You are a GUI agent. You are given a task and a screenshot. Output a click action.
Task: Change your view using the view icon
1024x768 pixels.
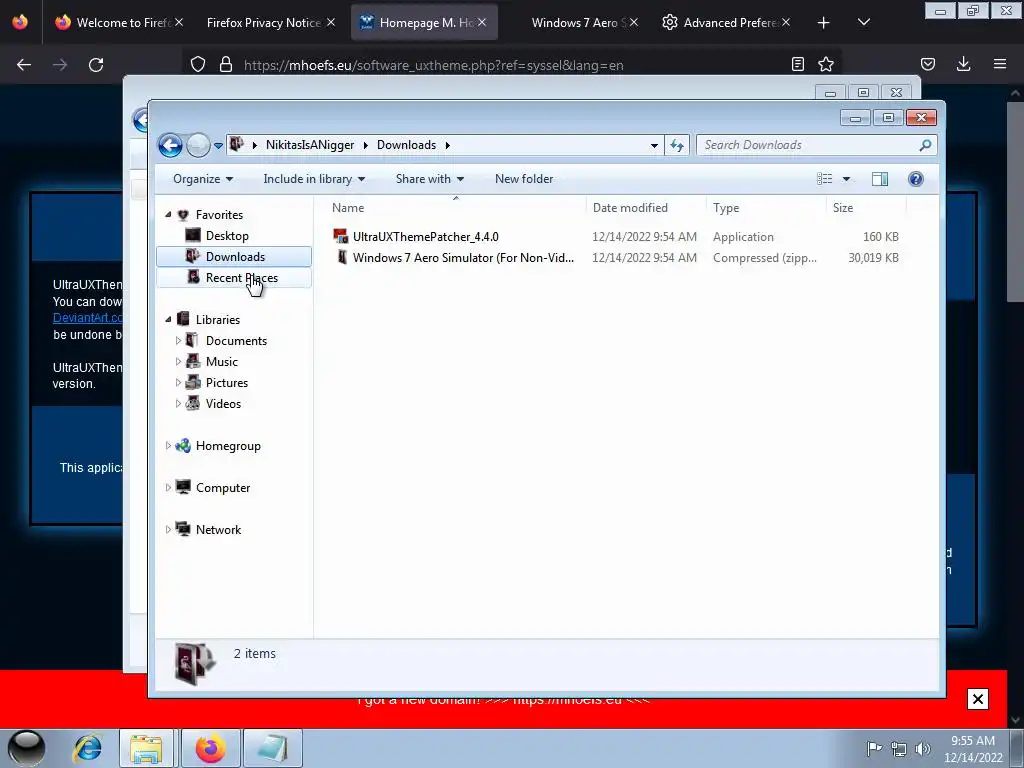coord(825,179)
